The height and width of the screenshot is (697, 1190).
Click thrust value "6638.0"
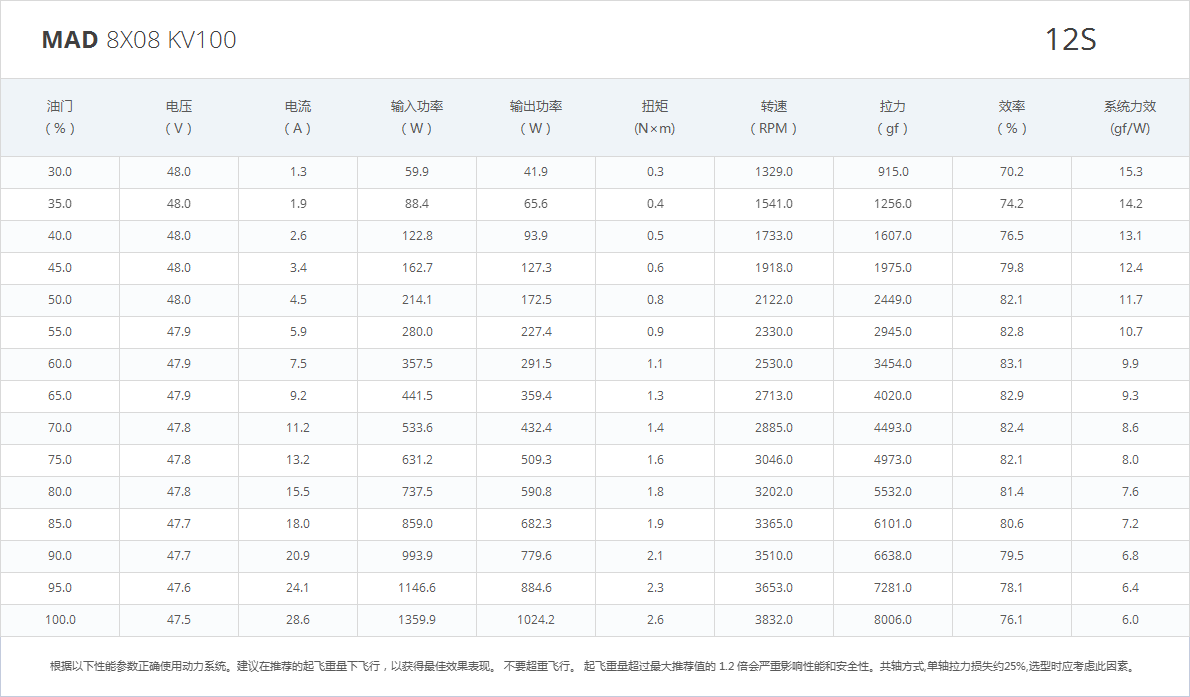[x=893, y=555]
